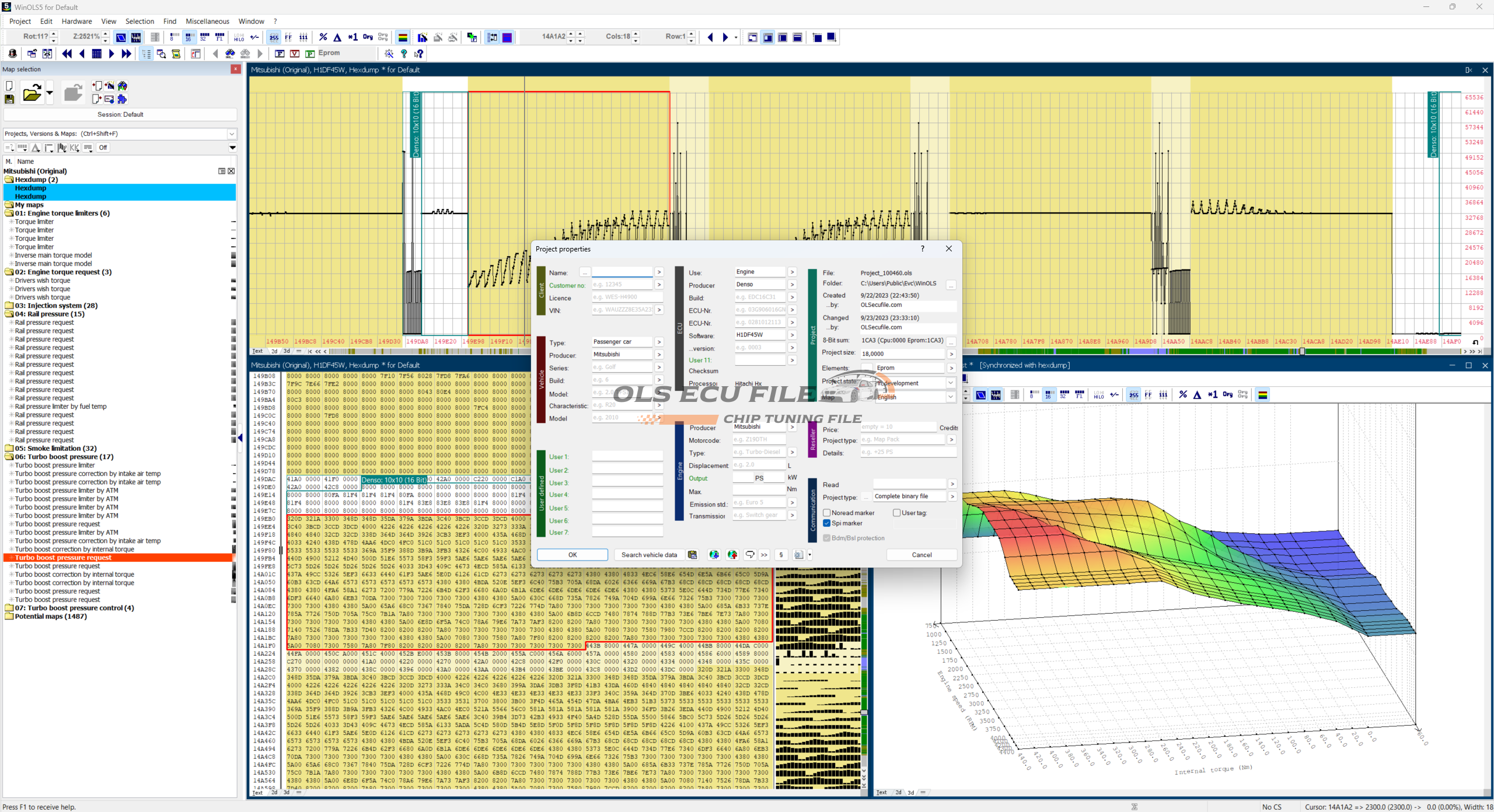Click the percent display toolbar icon
Image resolution: width=1494 pixels, height=812 pixels.
[x=323, y=37]
